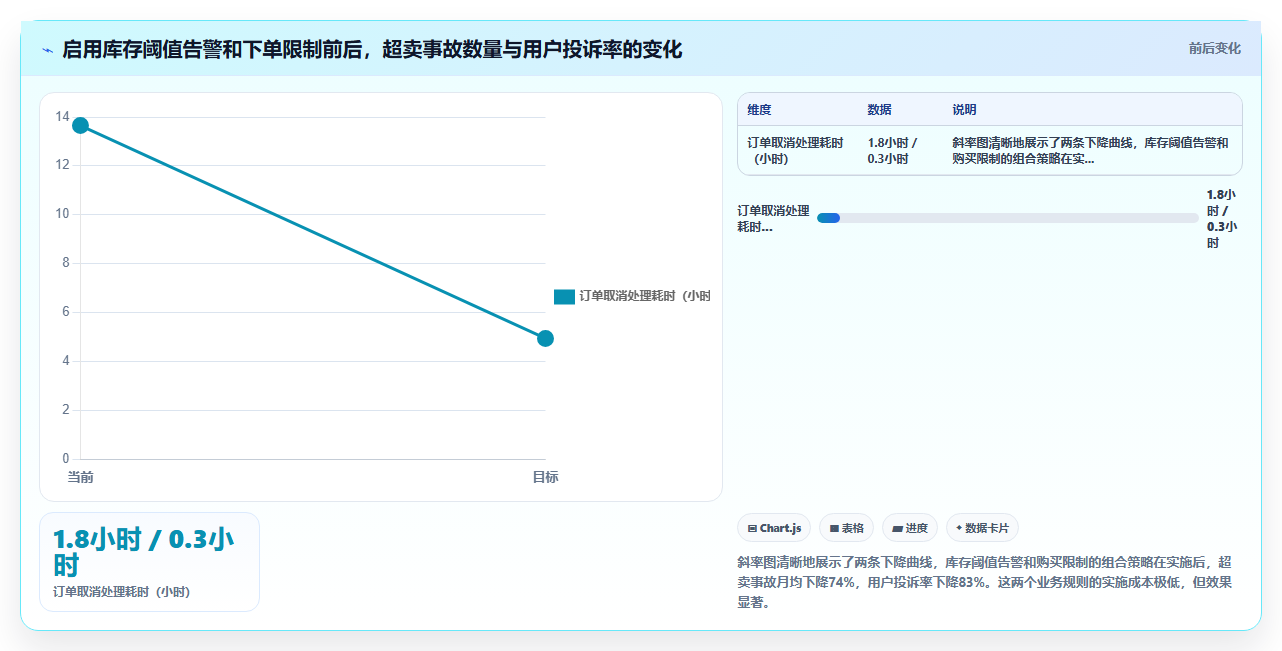Select the 数据卡片 tag chip

coord(982,528)
